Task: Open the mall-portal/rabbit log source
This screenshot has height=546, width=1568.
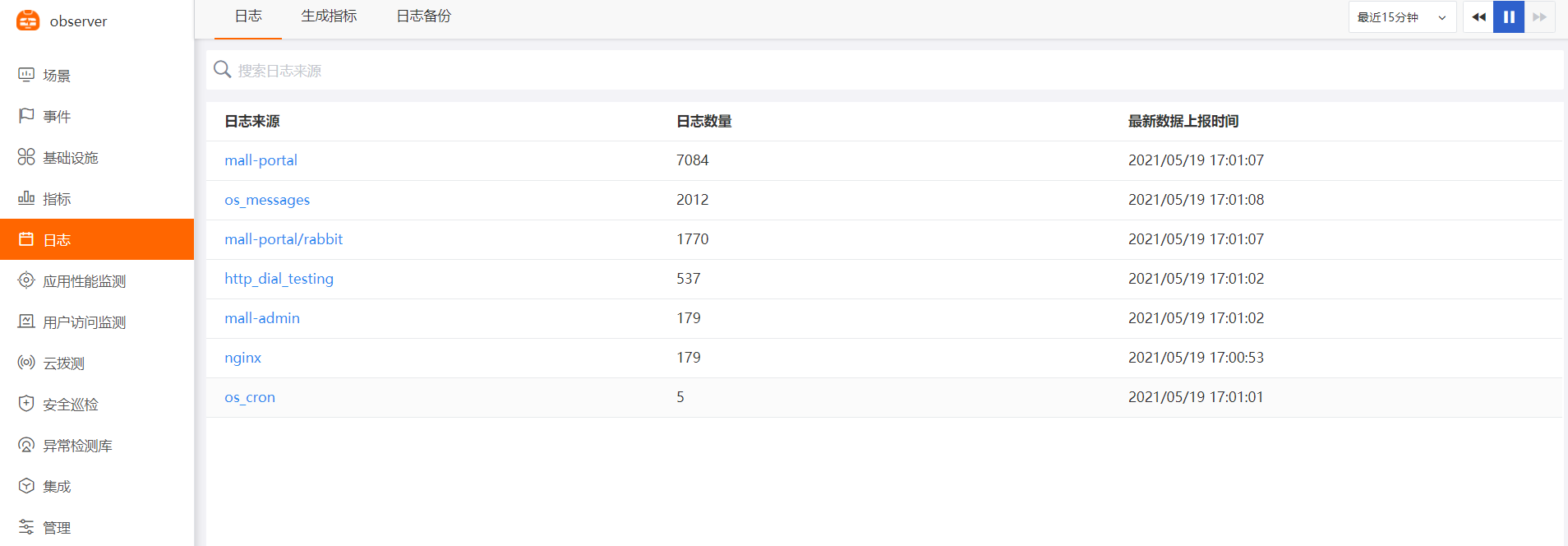Action: 284,239
